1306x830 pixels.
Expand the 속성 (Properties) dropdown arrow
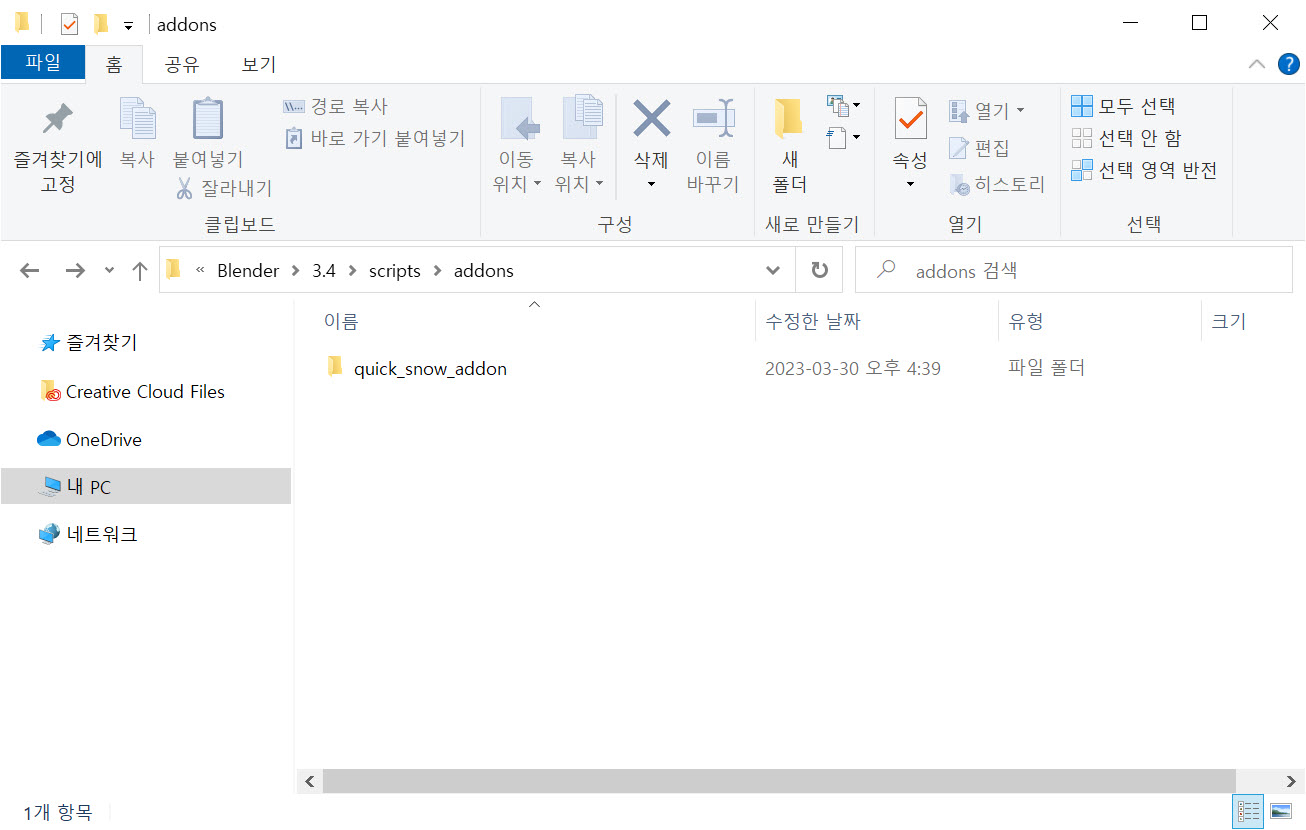(910, 185)
